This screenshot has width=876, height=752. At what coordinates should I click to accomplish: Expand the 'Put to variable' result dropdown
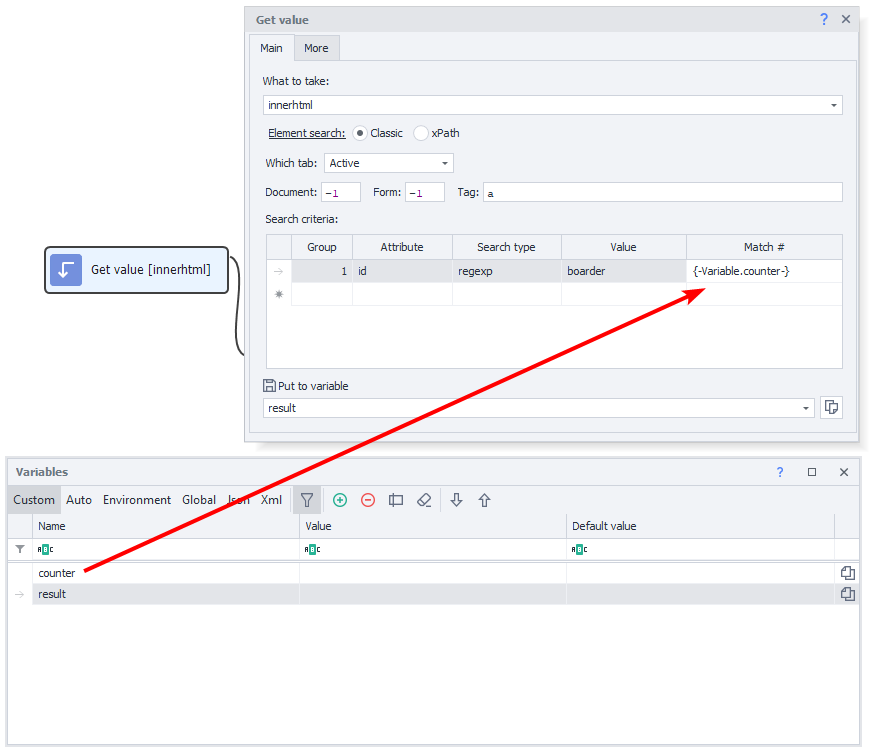pos(806,408)
